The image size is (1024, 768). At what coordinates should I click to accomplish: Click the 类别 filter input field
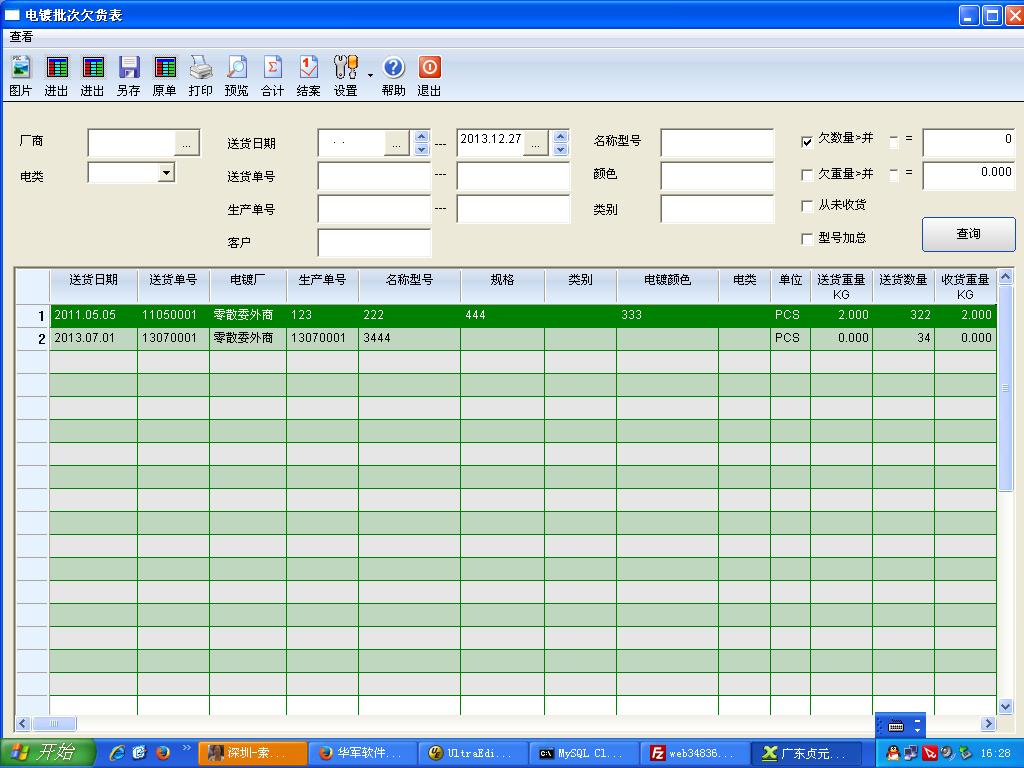(717, 209)
